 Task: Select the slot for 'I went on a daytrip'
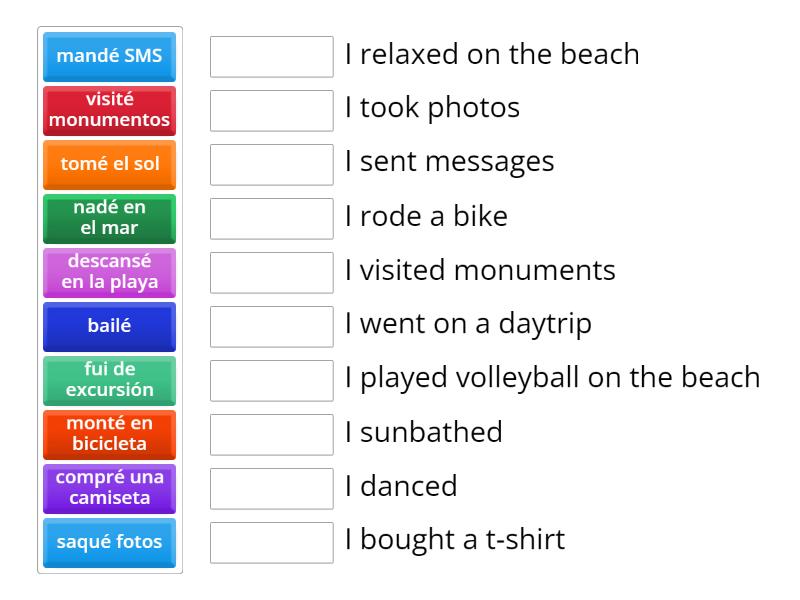272,327
